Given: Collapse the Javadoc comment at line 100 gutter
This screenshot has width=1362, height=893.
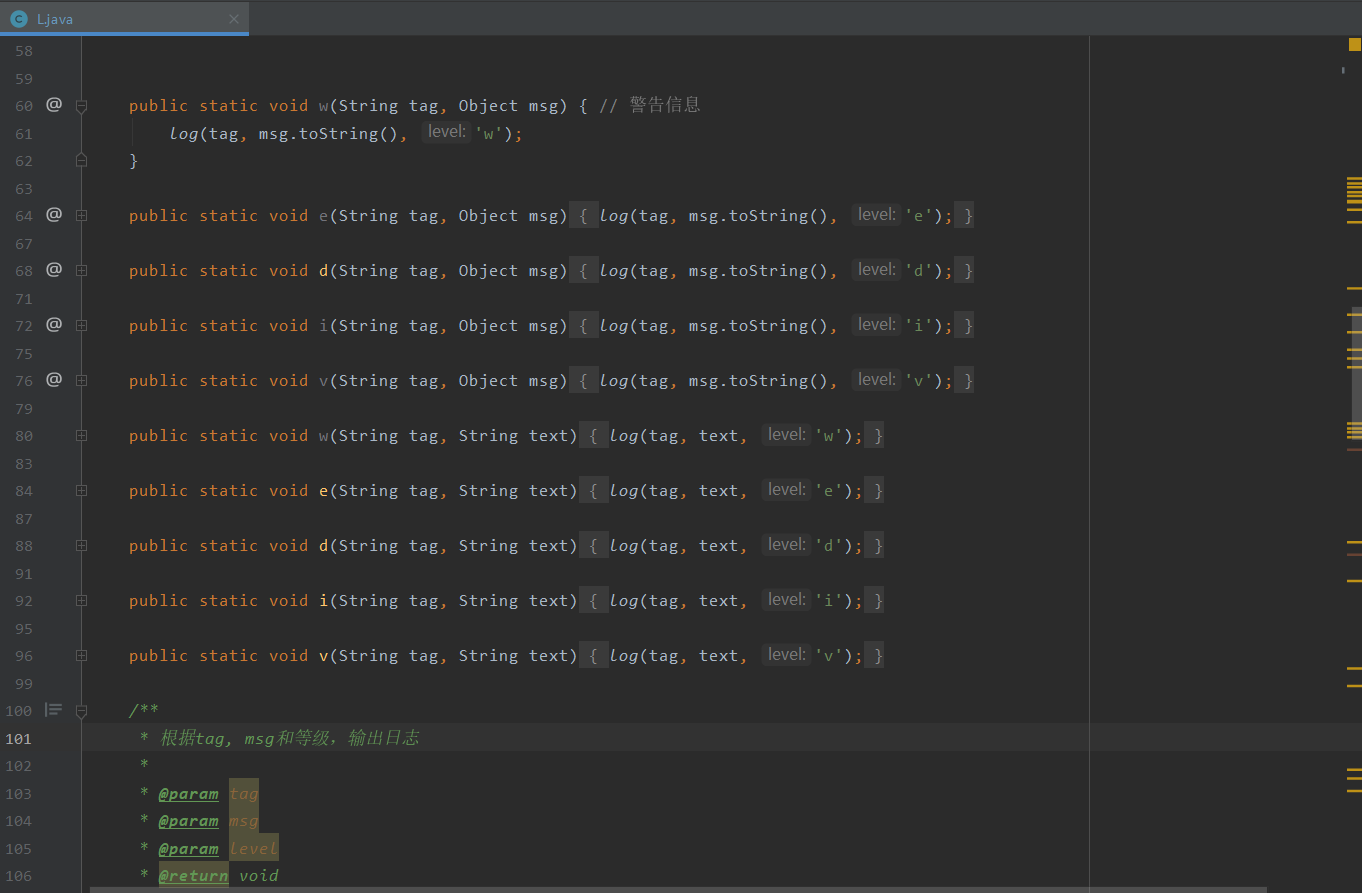Looking at the screenshot, I should (x=82, y=710).
